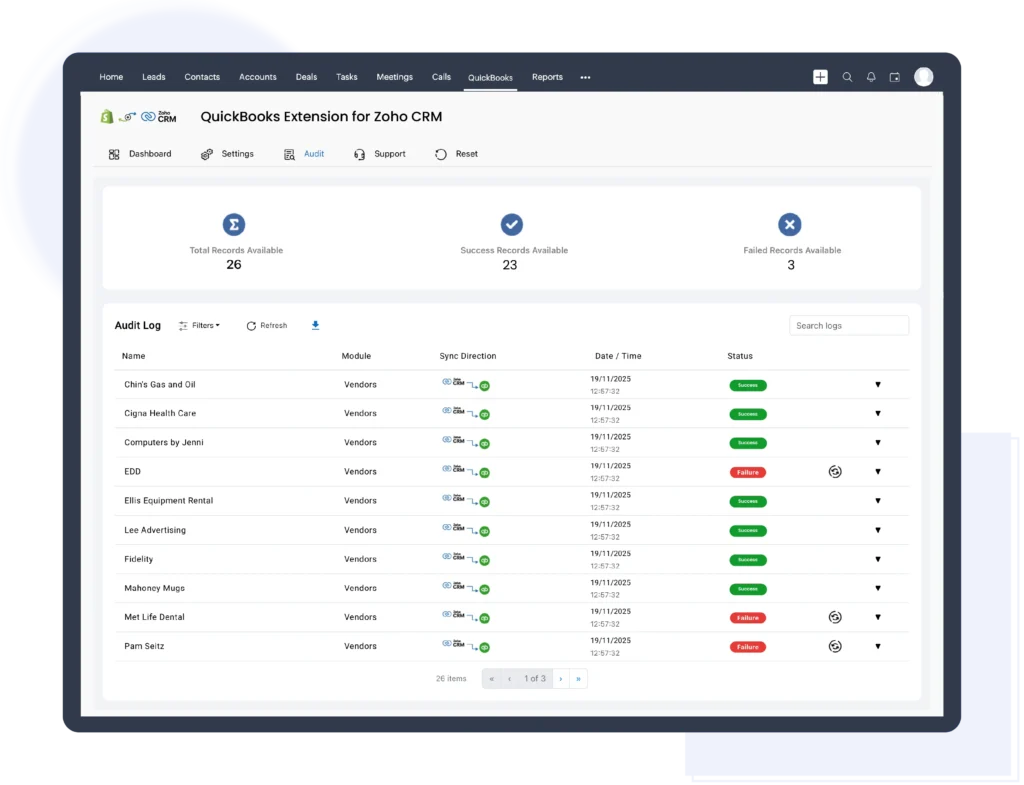Image resolution: width=1024 pixels, height=785 pixels.
Task: Switch to the QuickBooks tab
Action: [x=490, y=76]
